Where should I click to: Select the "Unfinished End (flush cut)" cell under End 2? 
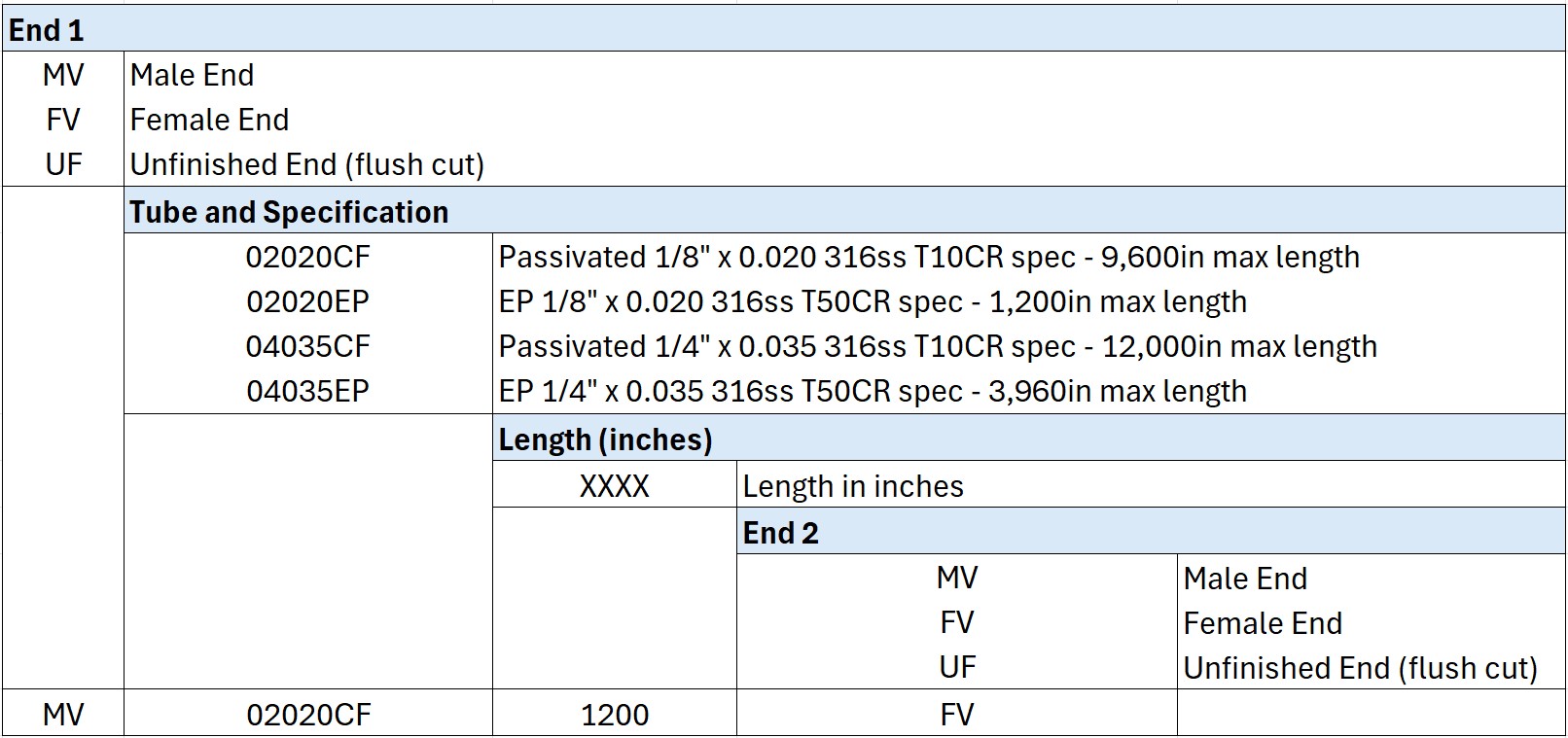coord(1360,668)
